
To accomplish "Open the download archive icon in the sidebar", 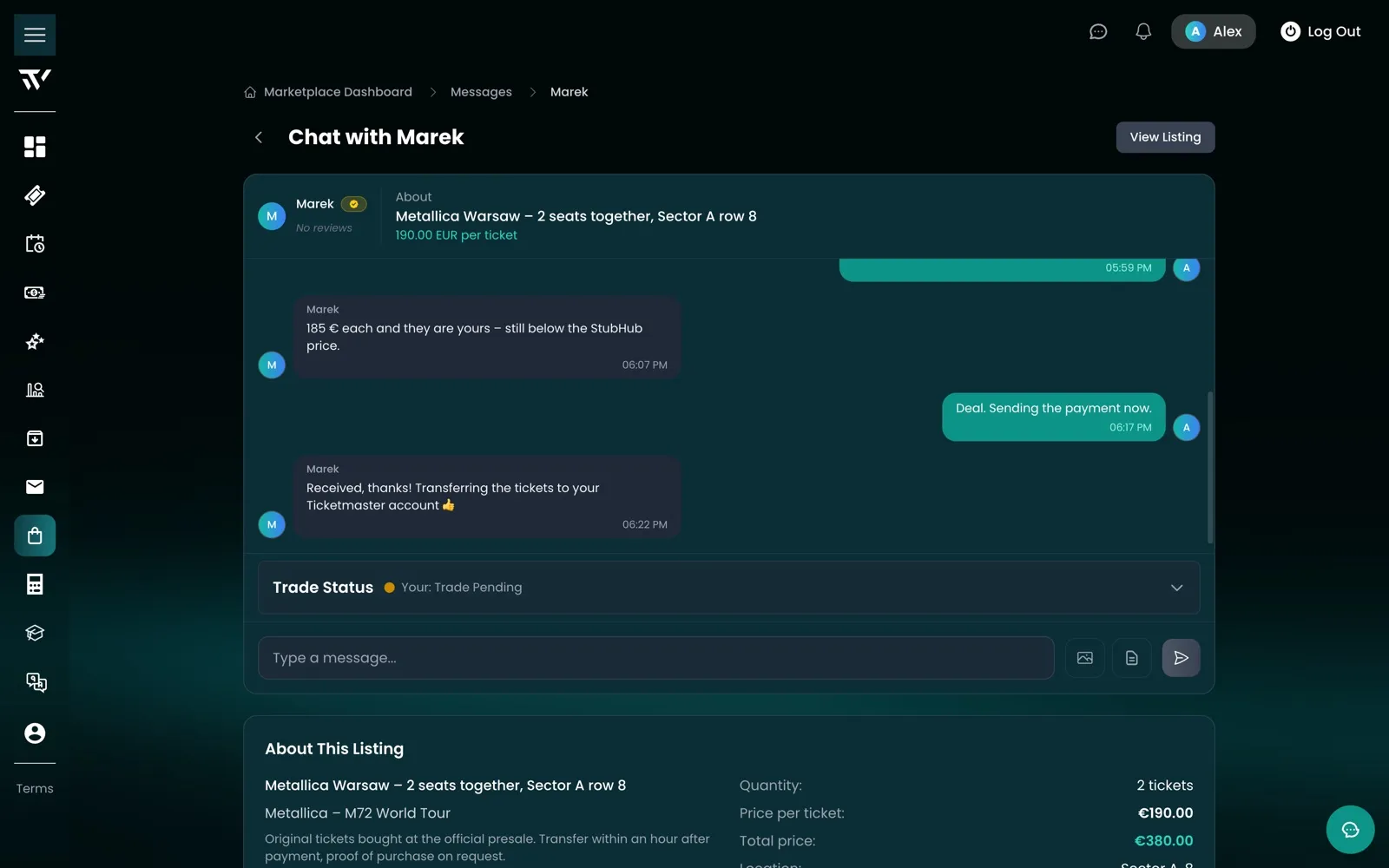I will click(x=35, y=438).
